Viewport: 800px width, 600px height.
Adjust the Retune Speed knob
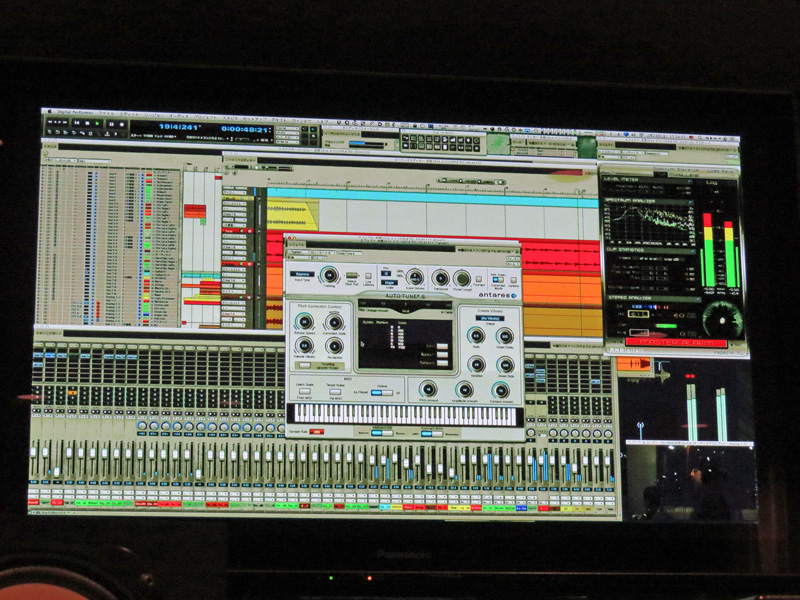click(x=304, y=321)
